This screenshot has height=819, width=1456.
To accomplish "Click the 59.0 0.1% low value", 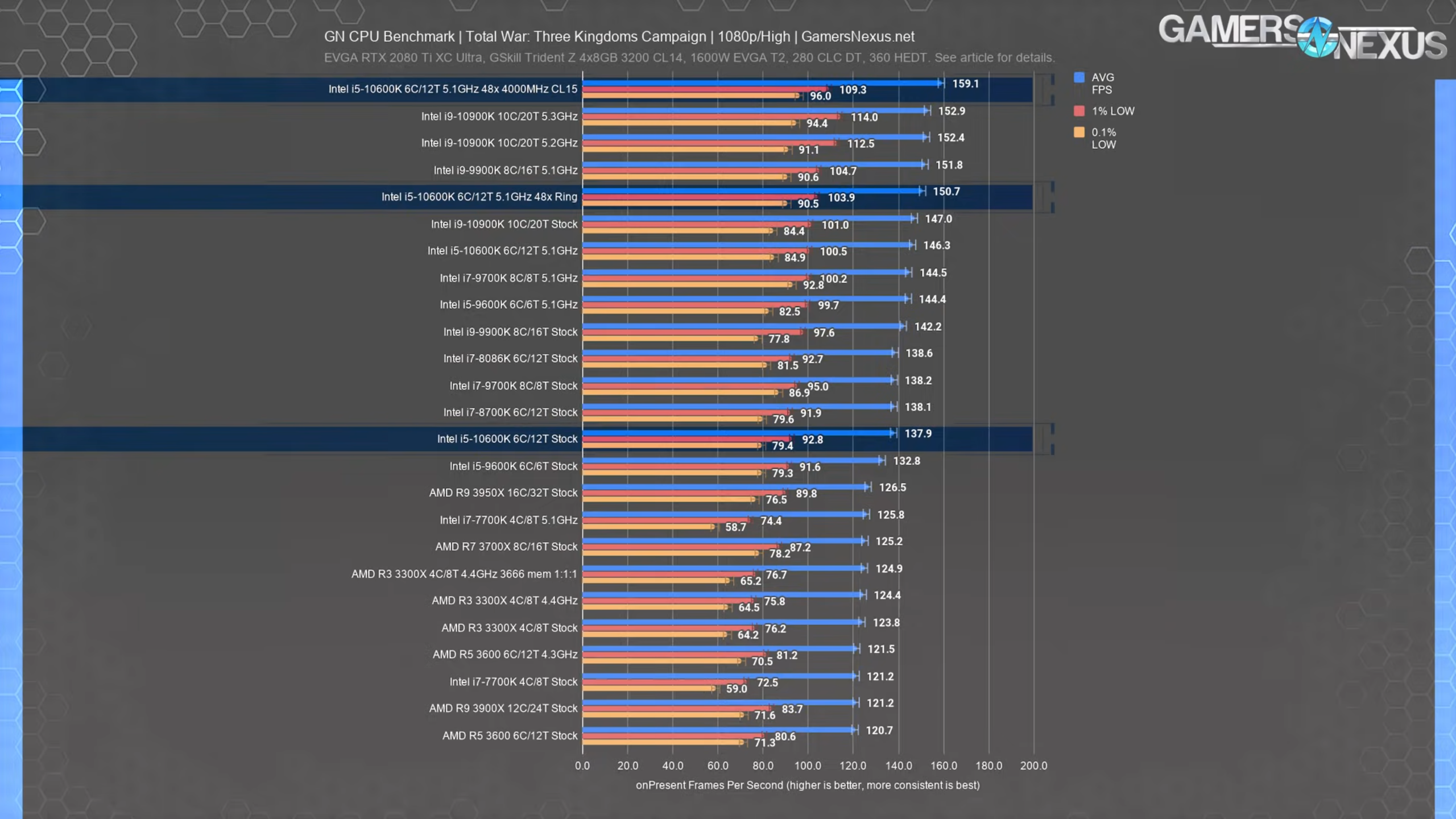I will 737,689.
